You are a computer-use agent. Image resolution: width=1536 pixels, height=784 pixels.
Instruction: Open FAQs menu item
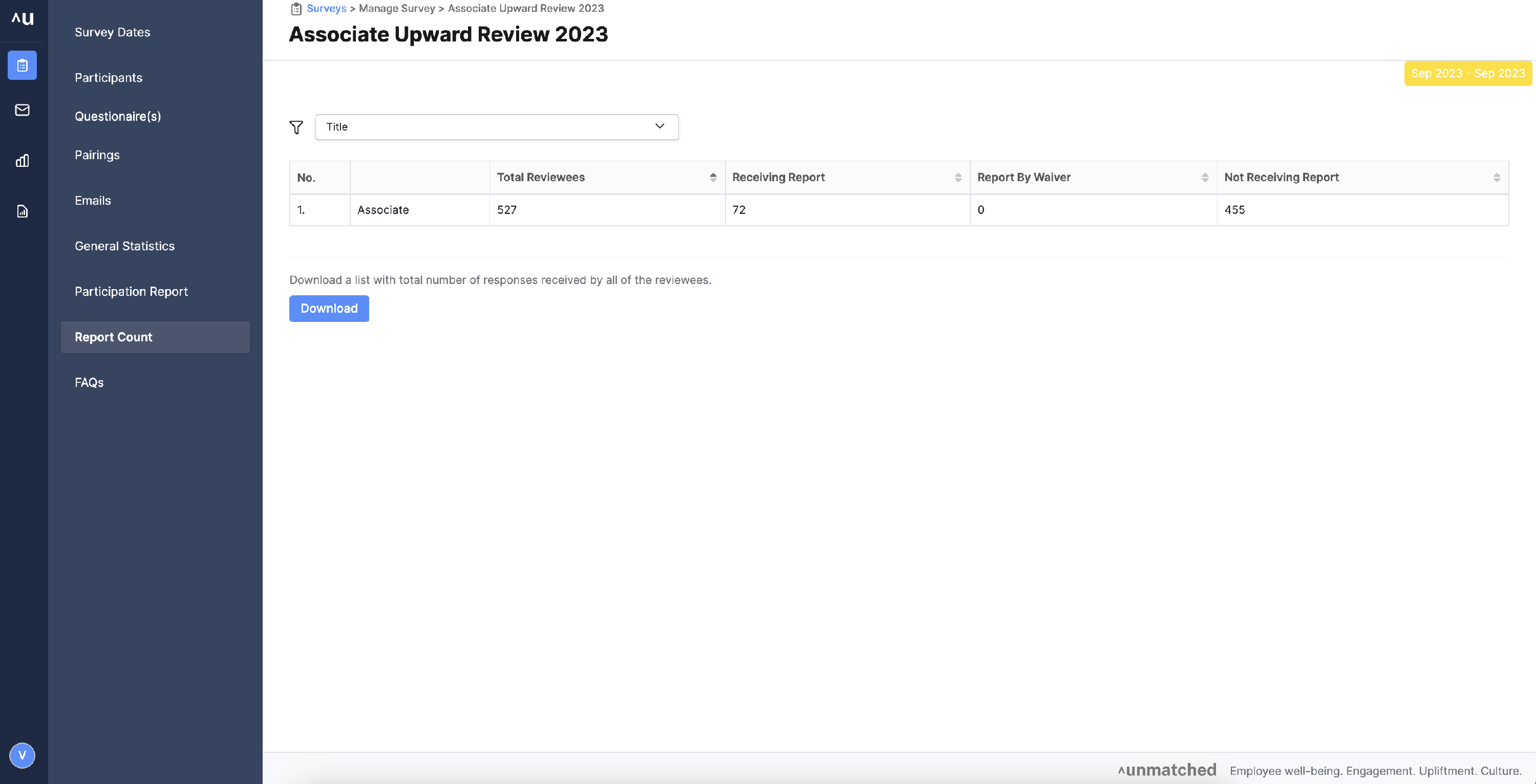point(90,382)
